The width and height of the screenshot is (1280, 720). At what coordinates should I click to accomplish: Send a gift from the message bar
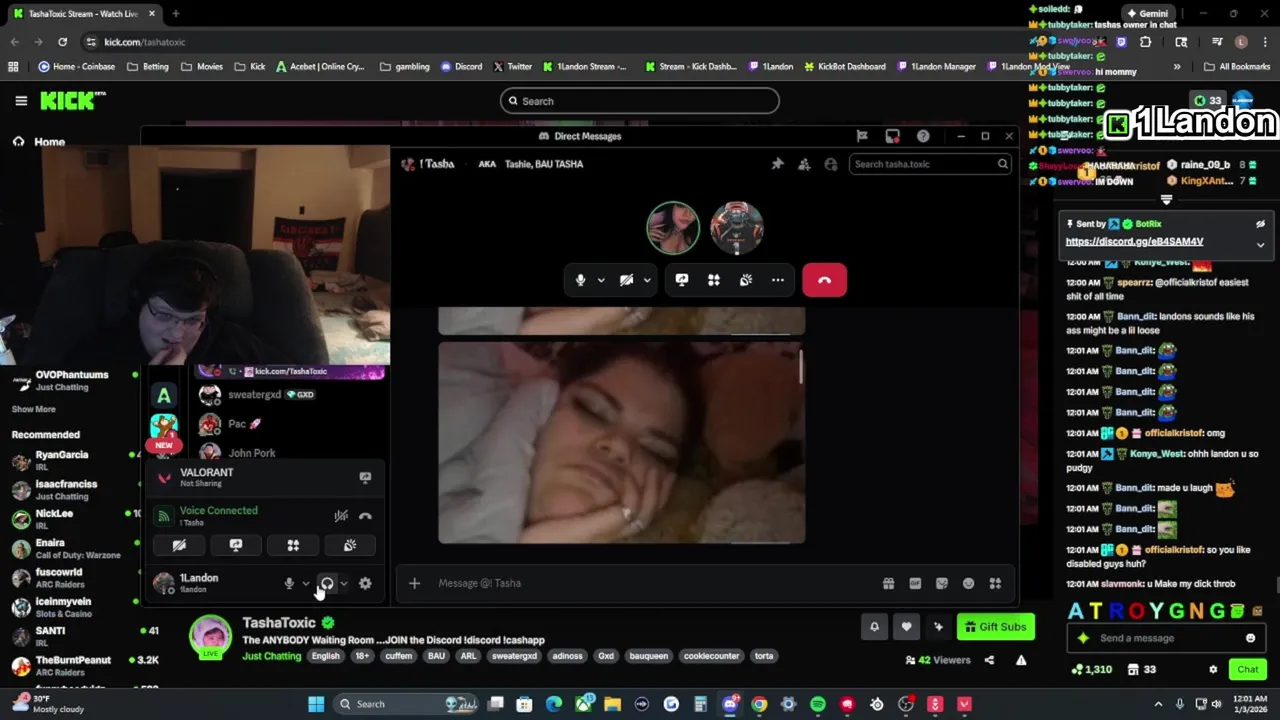click(888, 583)
